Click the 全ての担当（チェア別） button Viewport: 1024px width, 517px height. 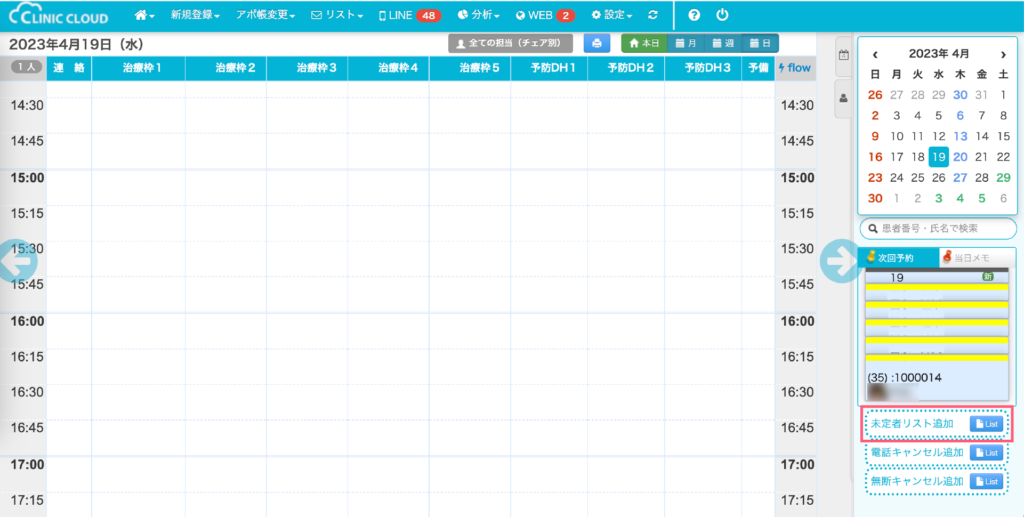(x=510, y=44)
